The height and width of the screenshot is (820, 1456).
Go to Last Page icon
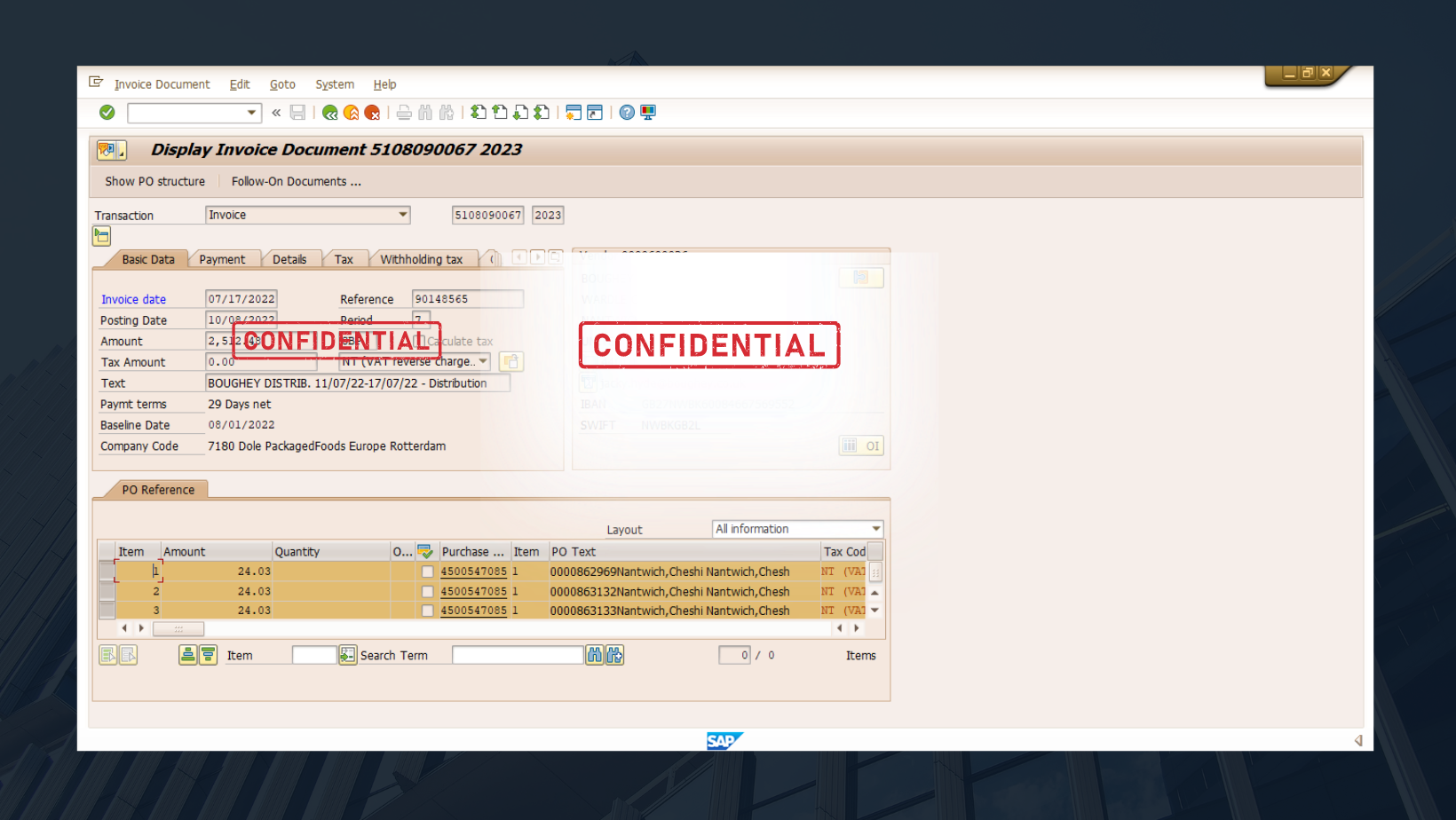(542, 113)
